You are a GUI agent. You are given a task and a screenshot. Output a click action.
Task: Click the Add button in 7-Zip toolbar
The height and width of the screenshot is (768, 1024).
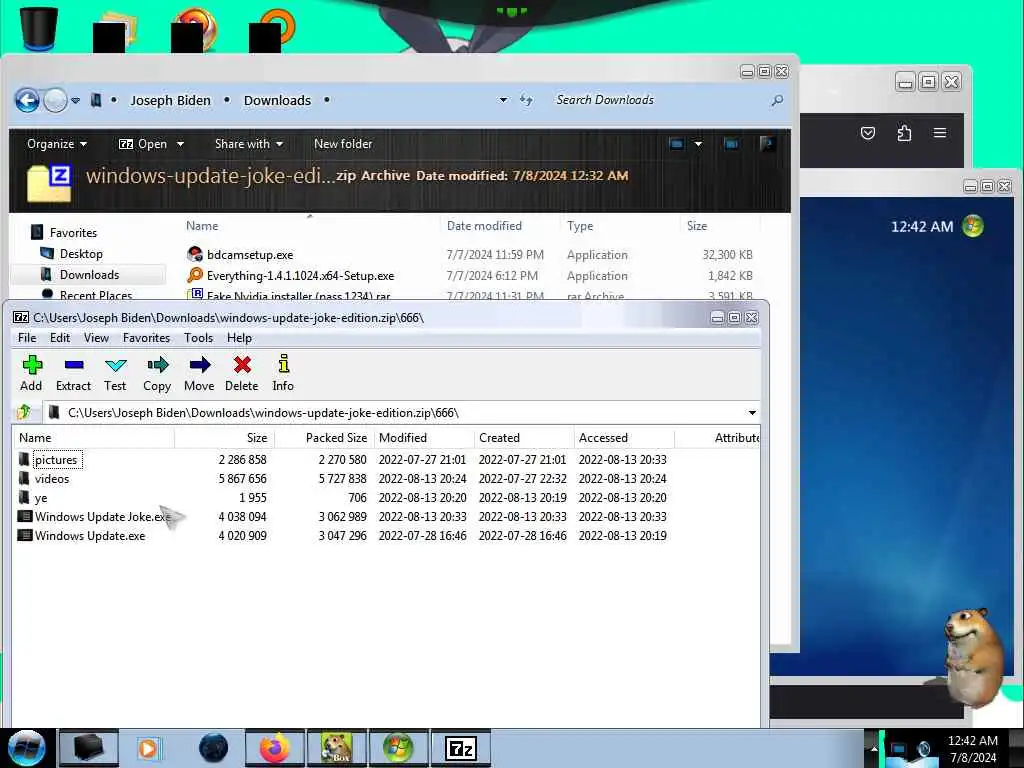(31, 373)
